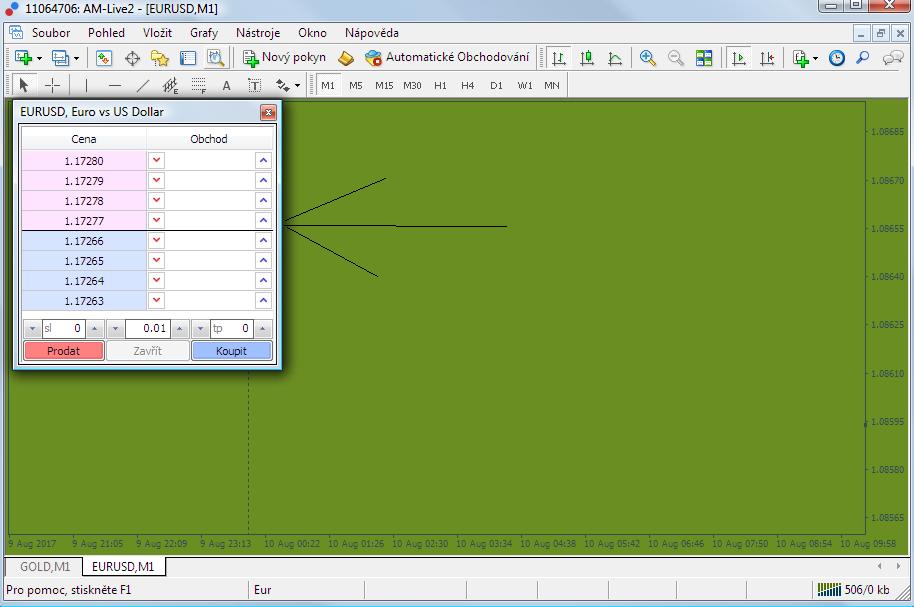Viewport: 914px width, 607px height.
Task: Decrease the sl value stepper
Action: (x=32, y=329)
